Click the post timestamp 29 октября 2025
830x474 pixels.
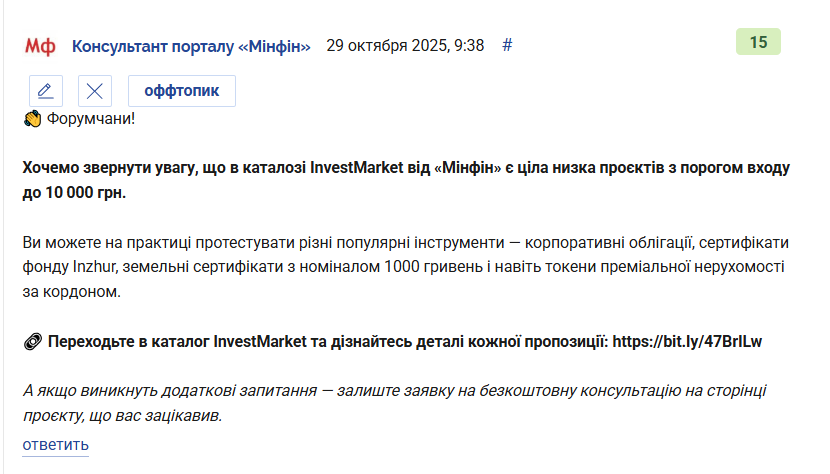(x=405, y=46)
